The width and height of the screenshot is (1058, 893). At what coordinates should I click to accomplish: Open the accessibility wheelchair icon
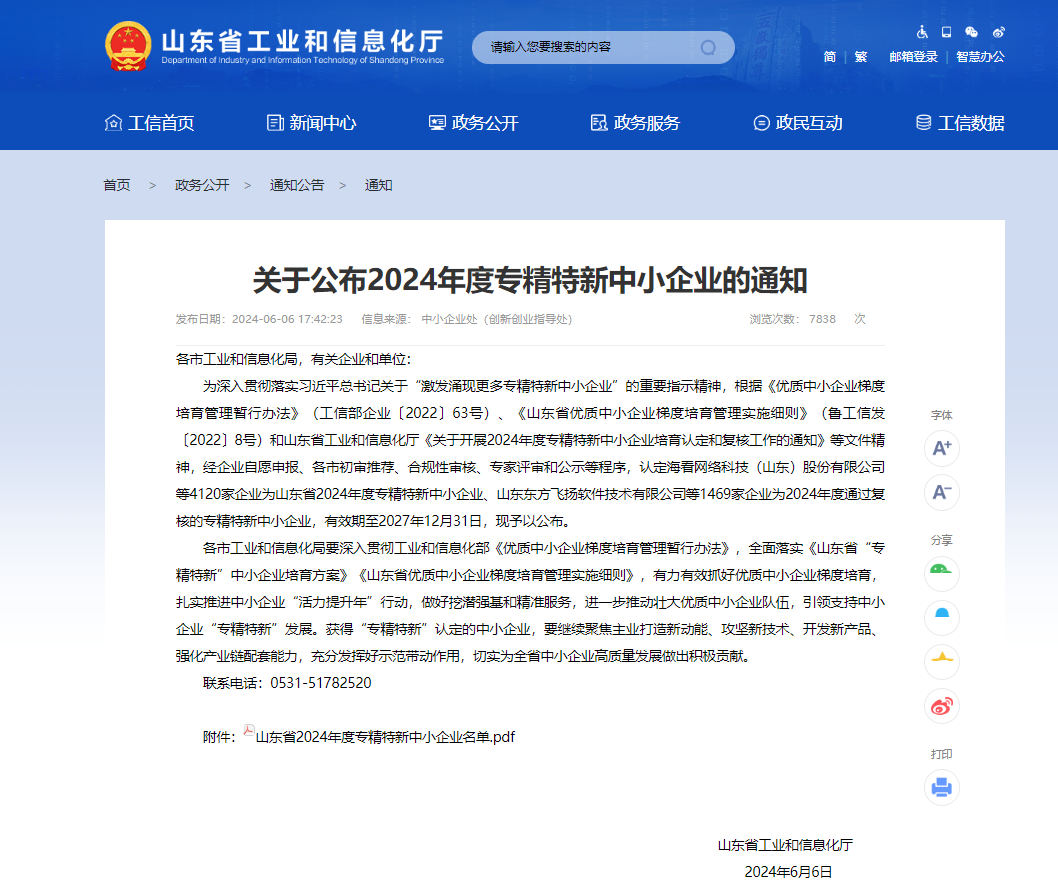coord(922,32)
